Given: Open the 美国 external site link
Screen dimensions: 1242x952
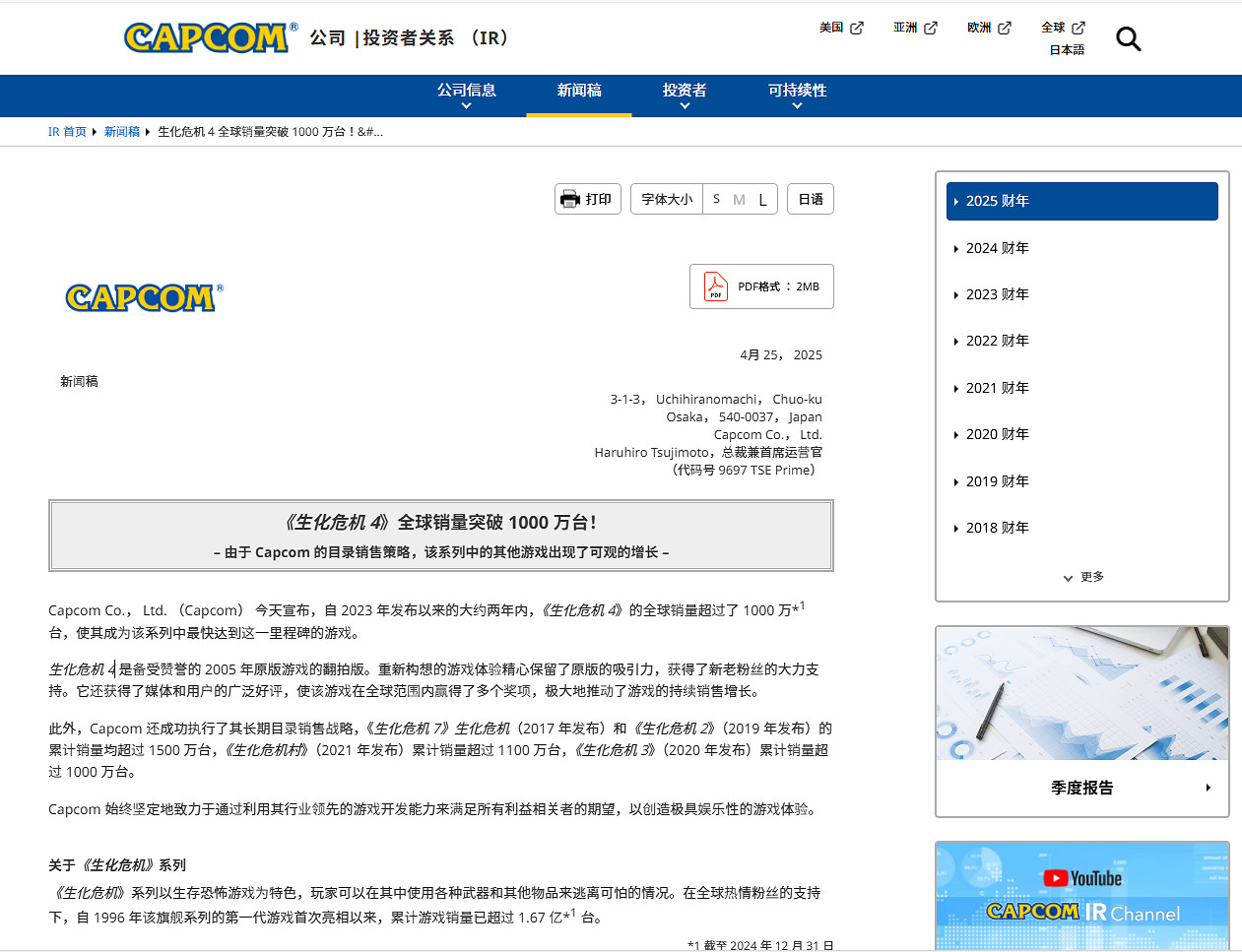Looking at the screenshot, I should 840,28.
